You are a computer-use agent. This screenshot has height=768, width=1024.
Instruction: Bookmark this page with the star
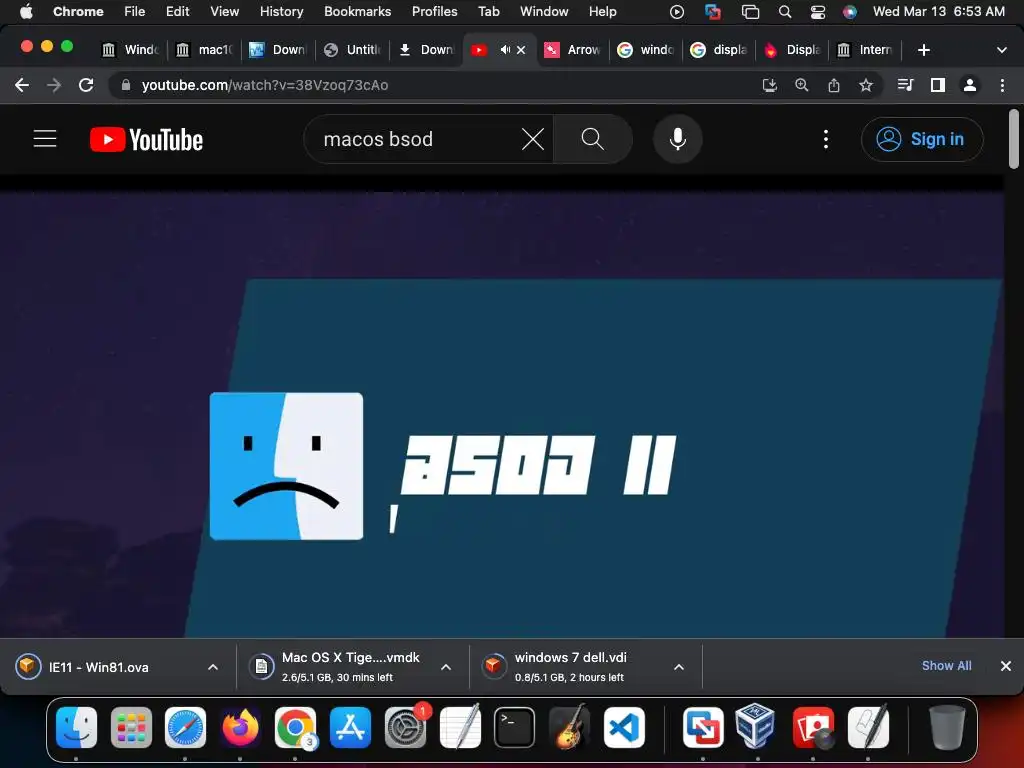866,85
